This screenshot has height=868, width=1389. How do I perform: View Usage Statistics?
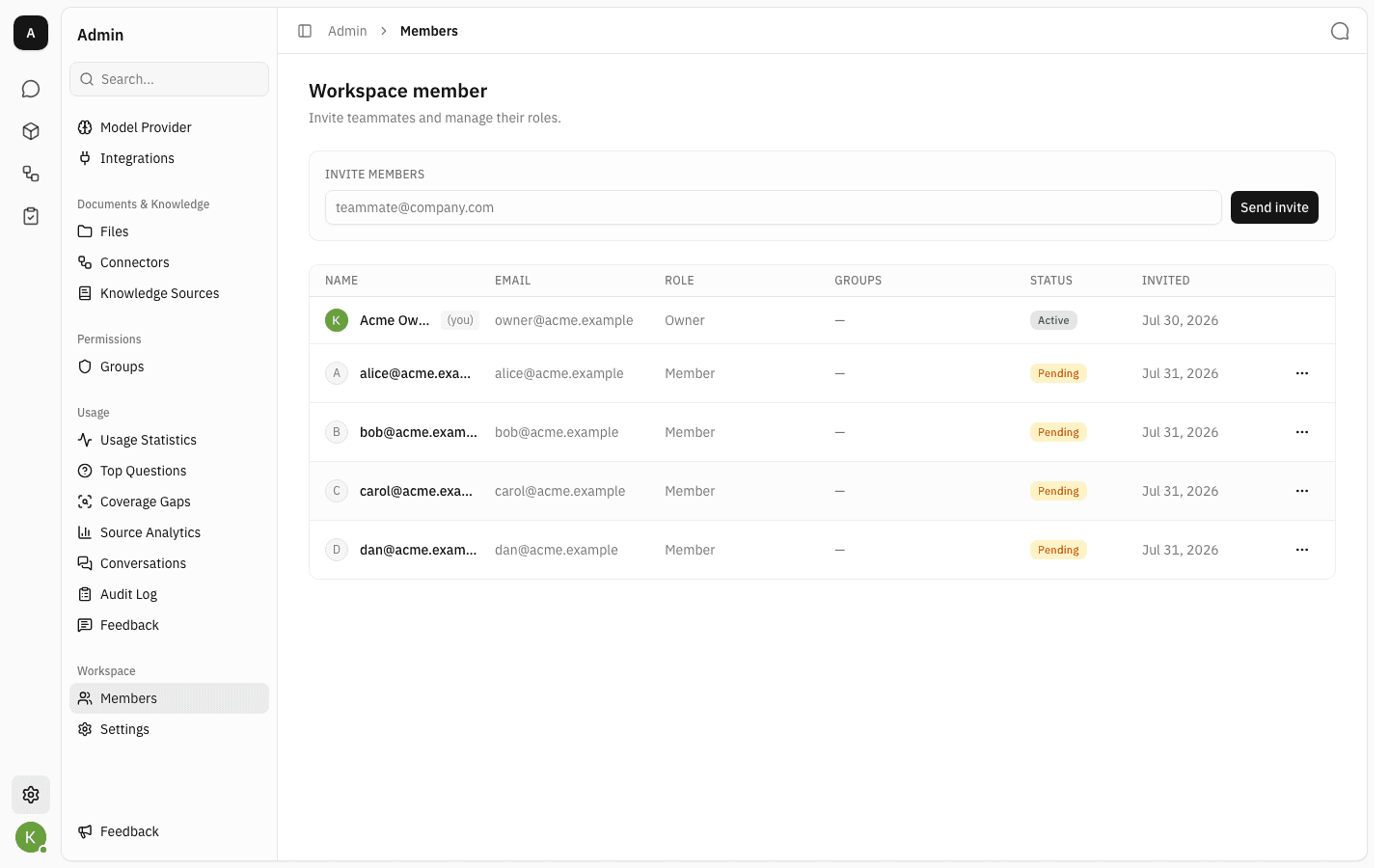pyautogui.click(x=169, y=440)
